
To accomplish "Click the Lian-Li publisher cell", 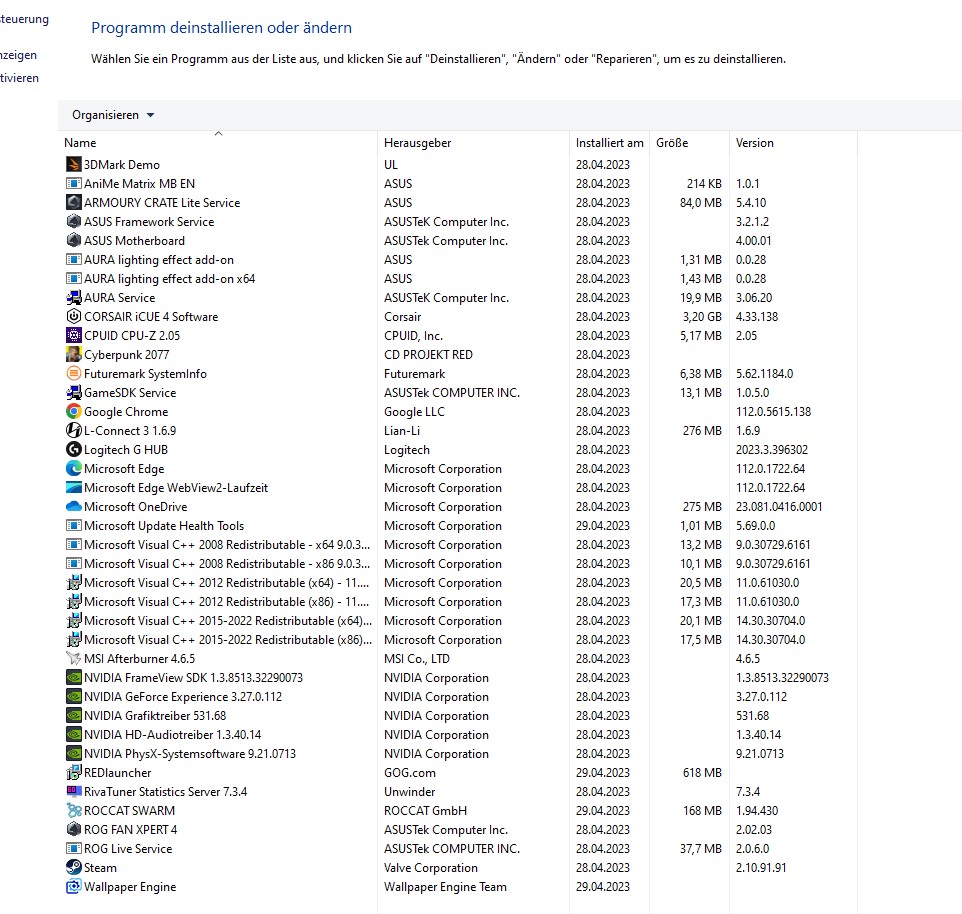I will coord(402,431).
